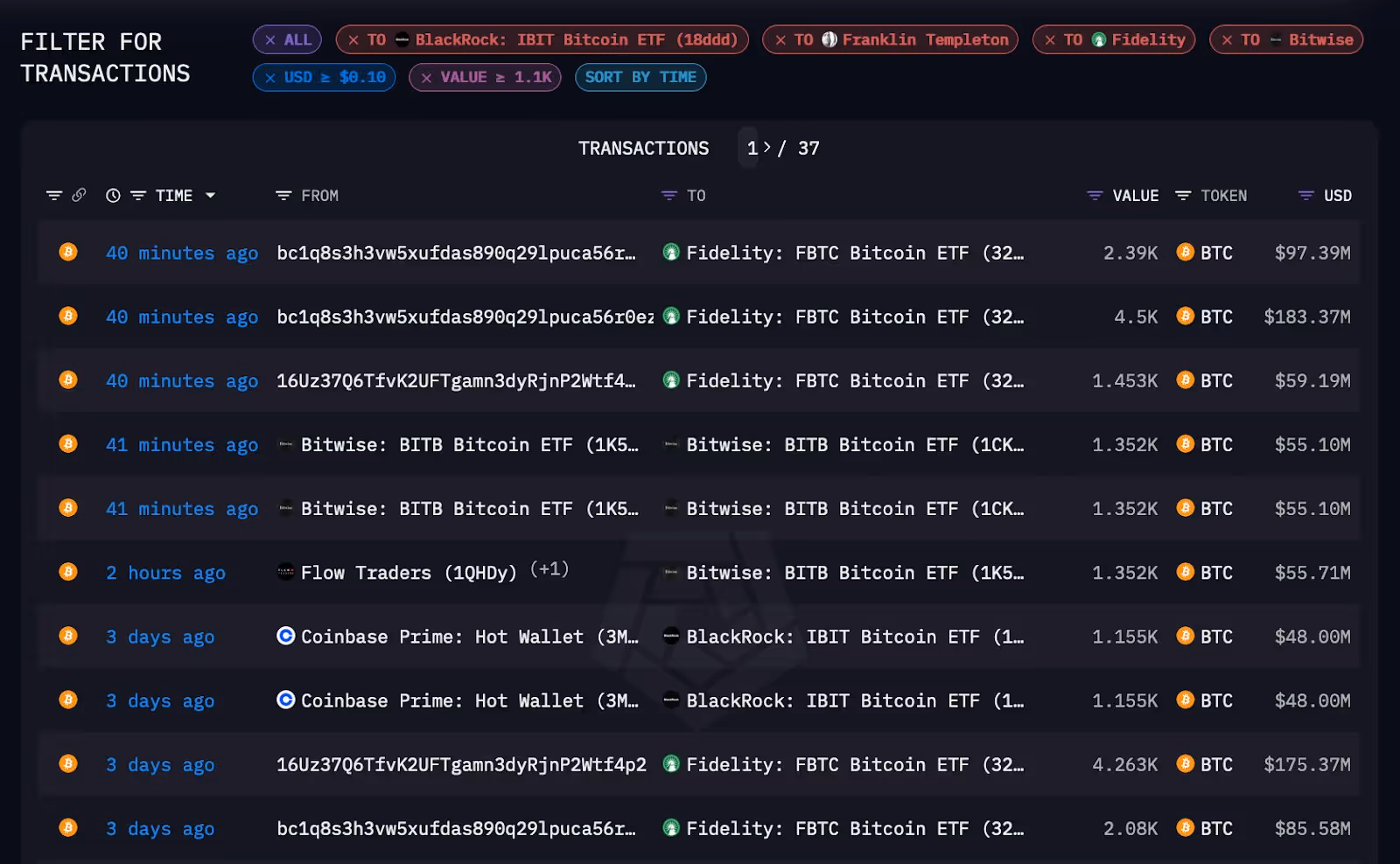Open Bitwise BITB recipient in Flow Traders row
Image resolution: width=1400 pixels, height=864 pixels.
854,573
